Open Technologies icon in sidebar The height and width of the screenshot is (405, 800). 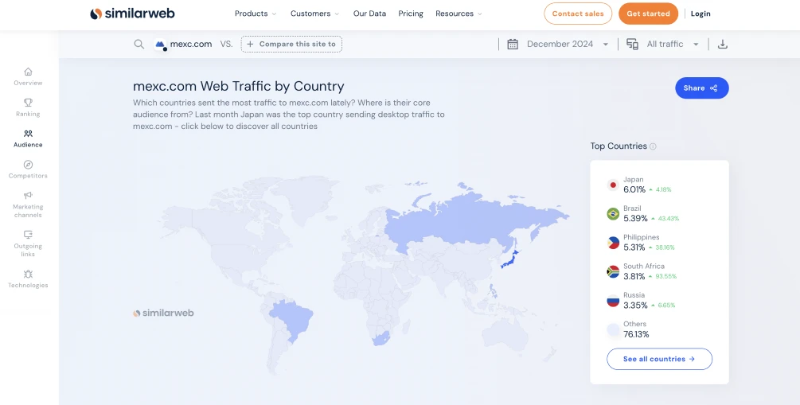(x=28, y=274)
